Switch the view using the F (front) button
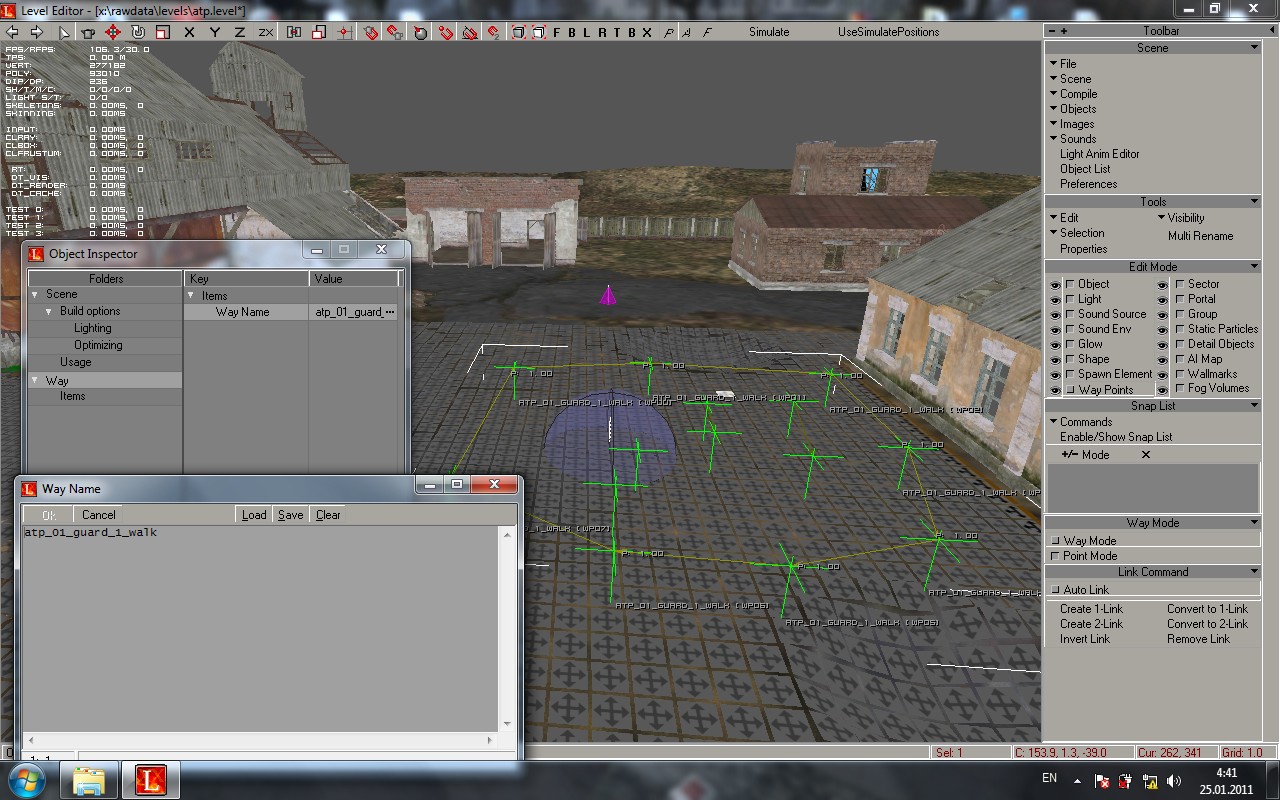This screenshot has height=800, width=1280. (x=557, y=32)
